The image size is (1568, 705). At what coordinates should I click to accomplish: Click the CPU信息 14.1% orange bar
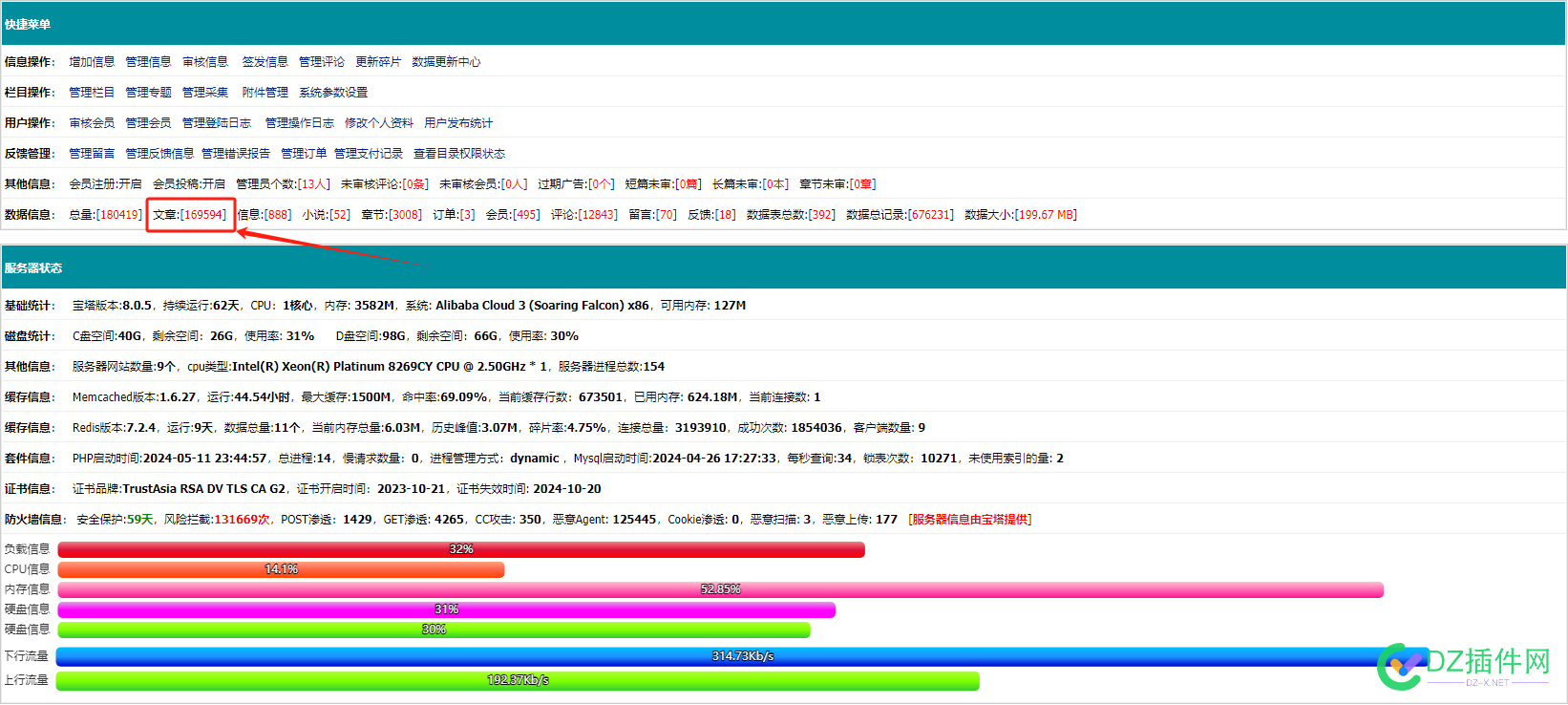(281, 569)
